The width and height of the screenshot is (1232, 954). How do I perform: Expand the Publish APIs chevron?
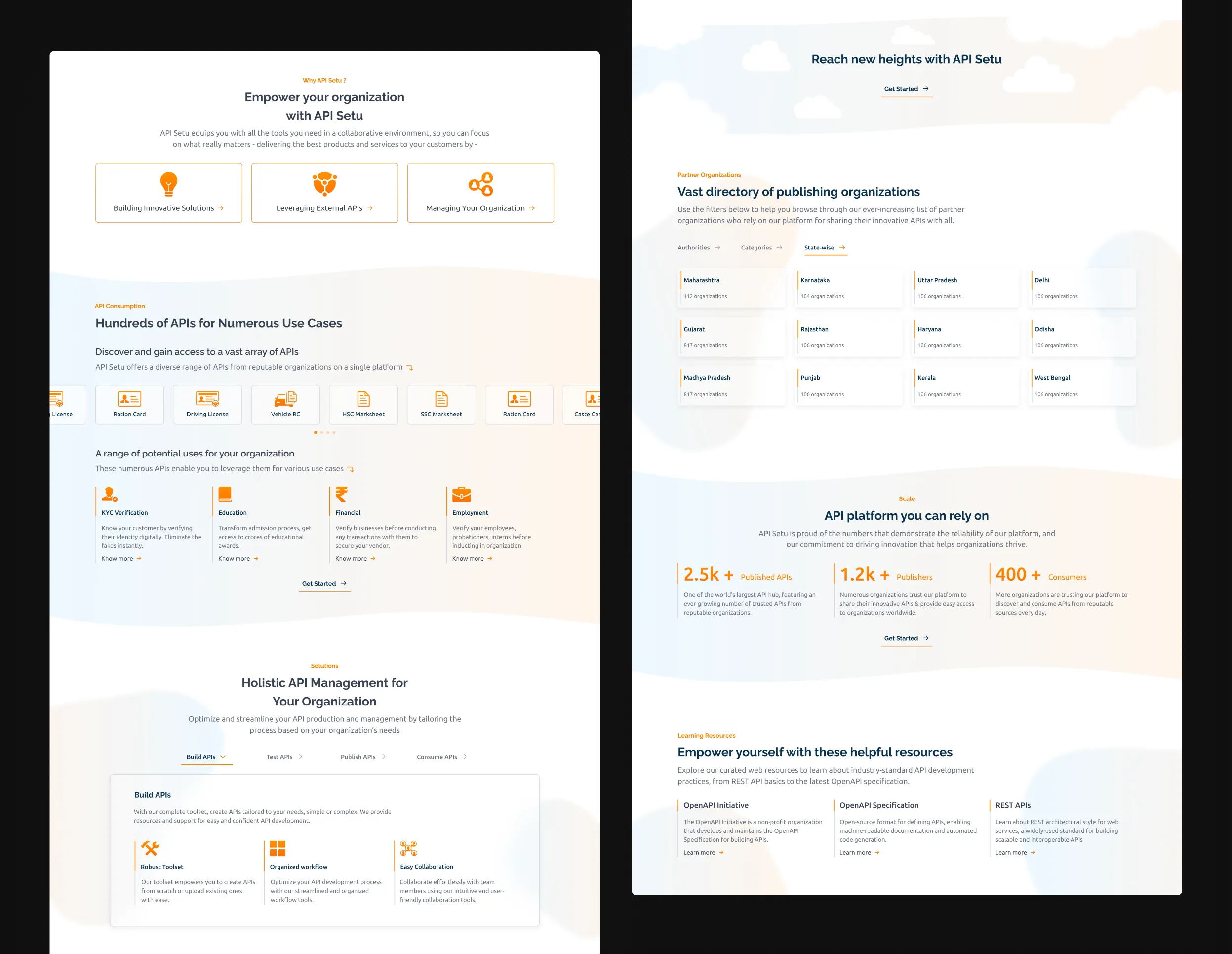point(384,757)
